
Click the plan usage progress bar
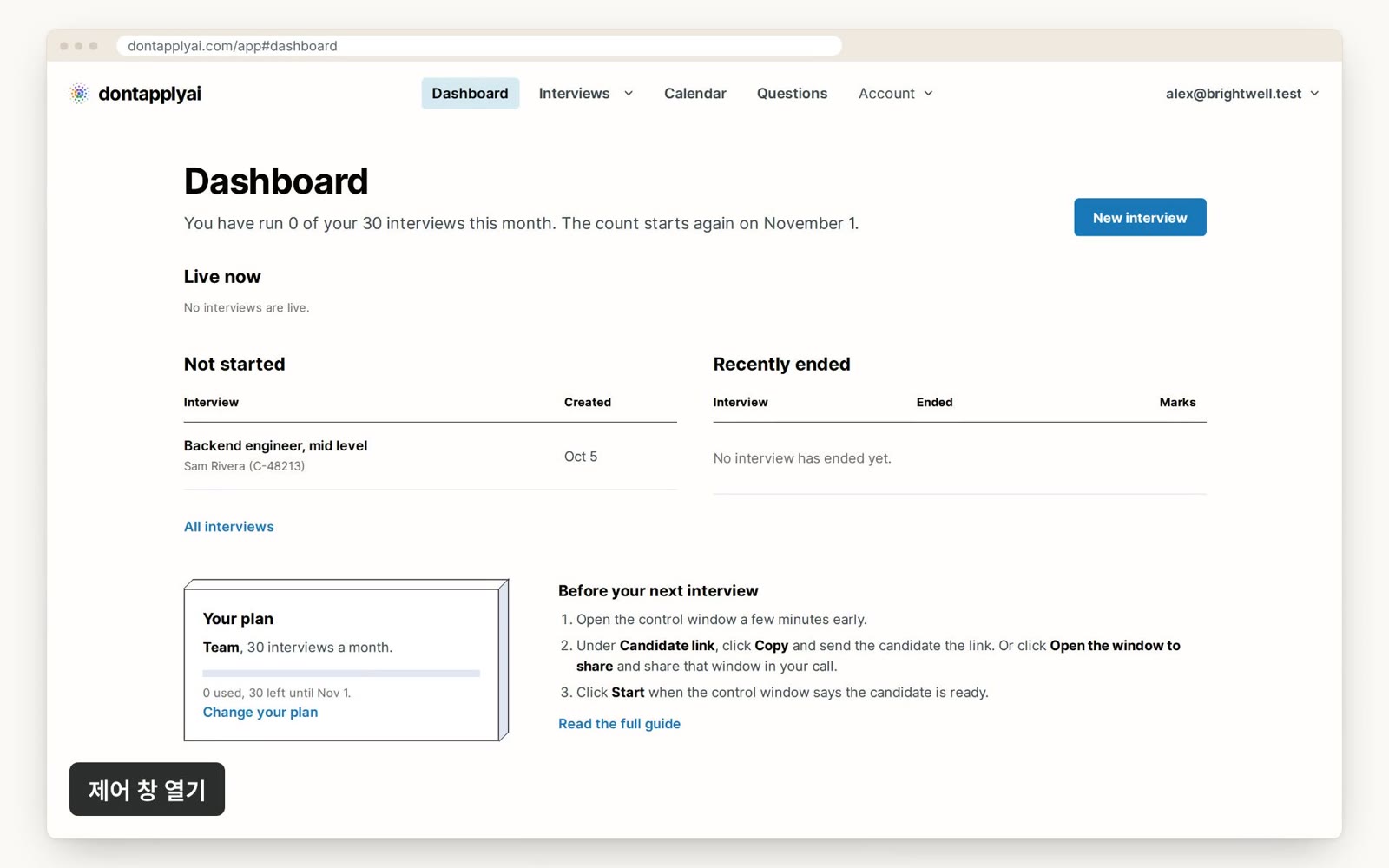coord(341,674)
